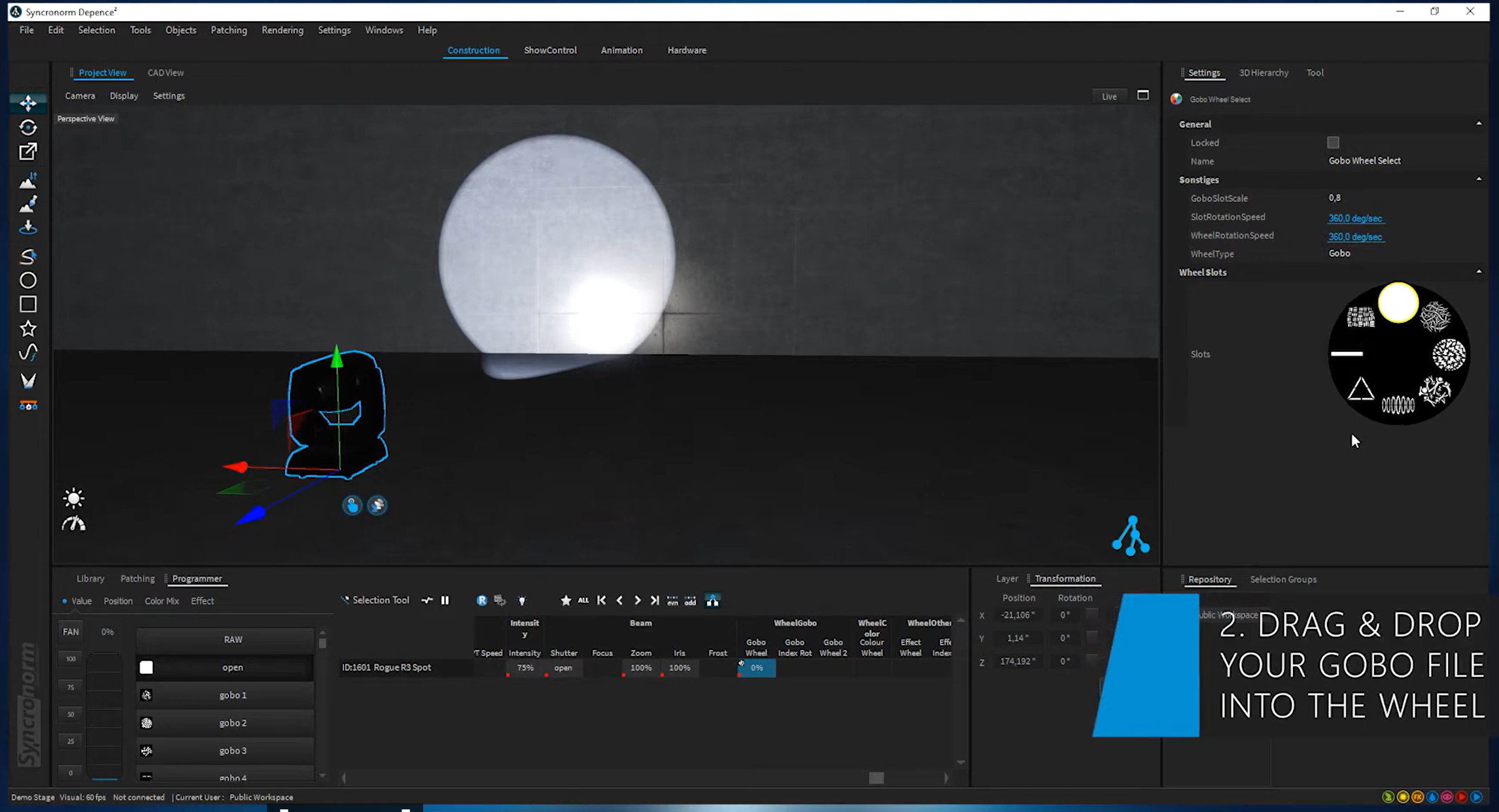Screen dimensions: 1499x812
Task: Click the sun lighting icon in viewport
Action: [73, 498]
